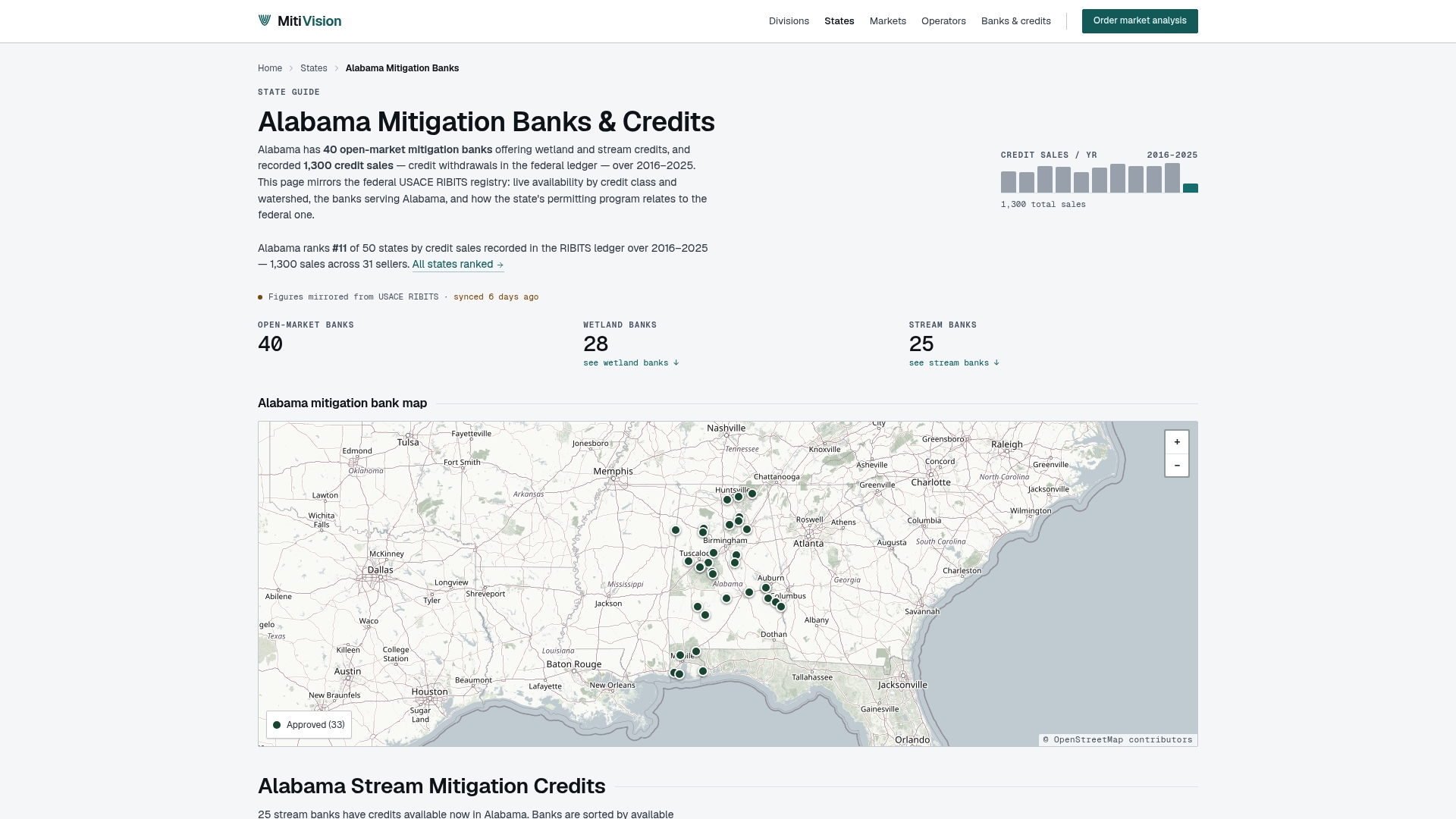Click the OpenStreetMap contributors attribution

coord(1118,740)
